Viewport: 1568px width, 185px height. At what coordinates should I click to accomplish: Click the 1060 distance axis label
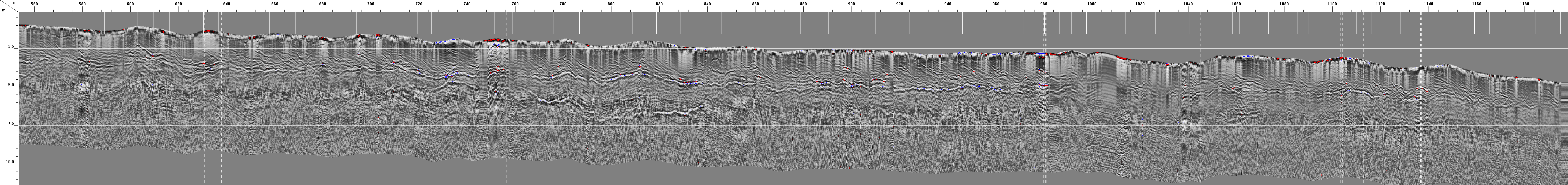[1236, 4]
